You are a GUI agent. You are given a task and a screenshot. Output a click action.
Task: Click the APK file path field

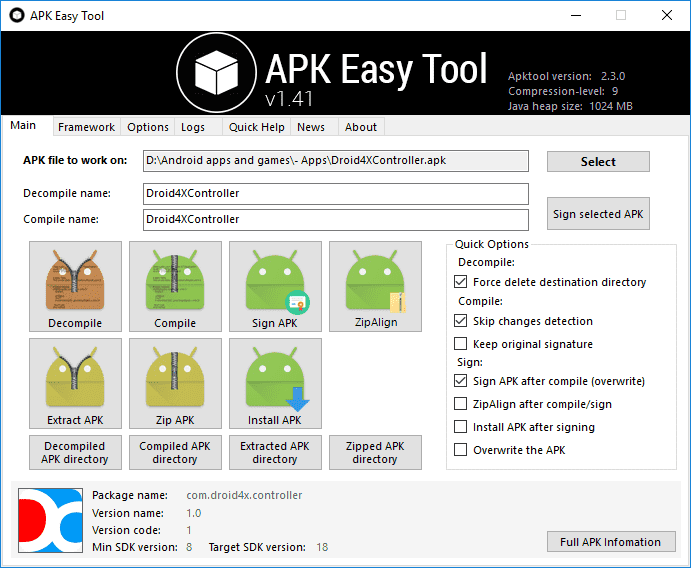coord(336,161)
